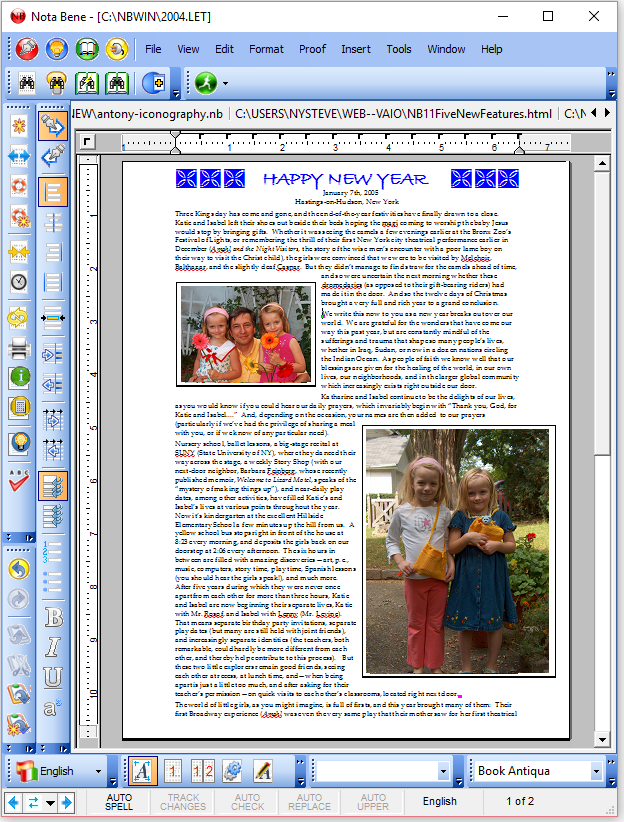Toggle AUTO REPLACE in status bar
This screenshot has height=822, width=624.
click(x=309, y=802)
